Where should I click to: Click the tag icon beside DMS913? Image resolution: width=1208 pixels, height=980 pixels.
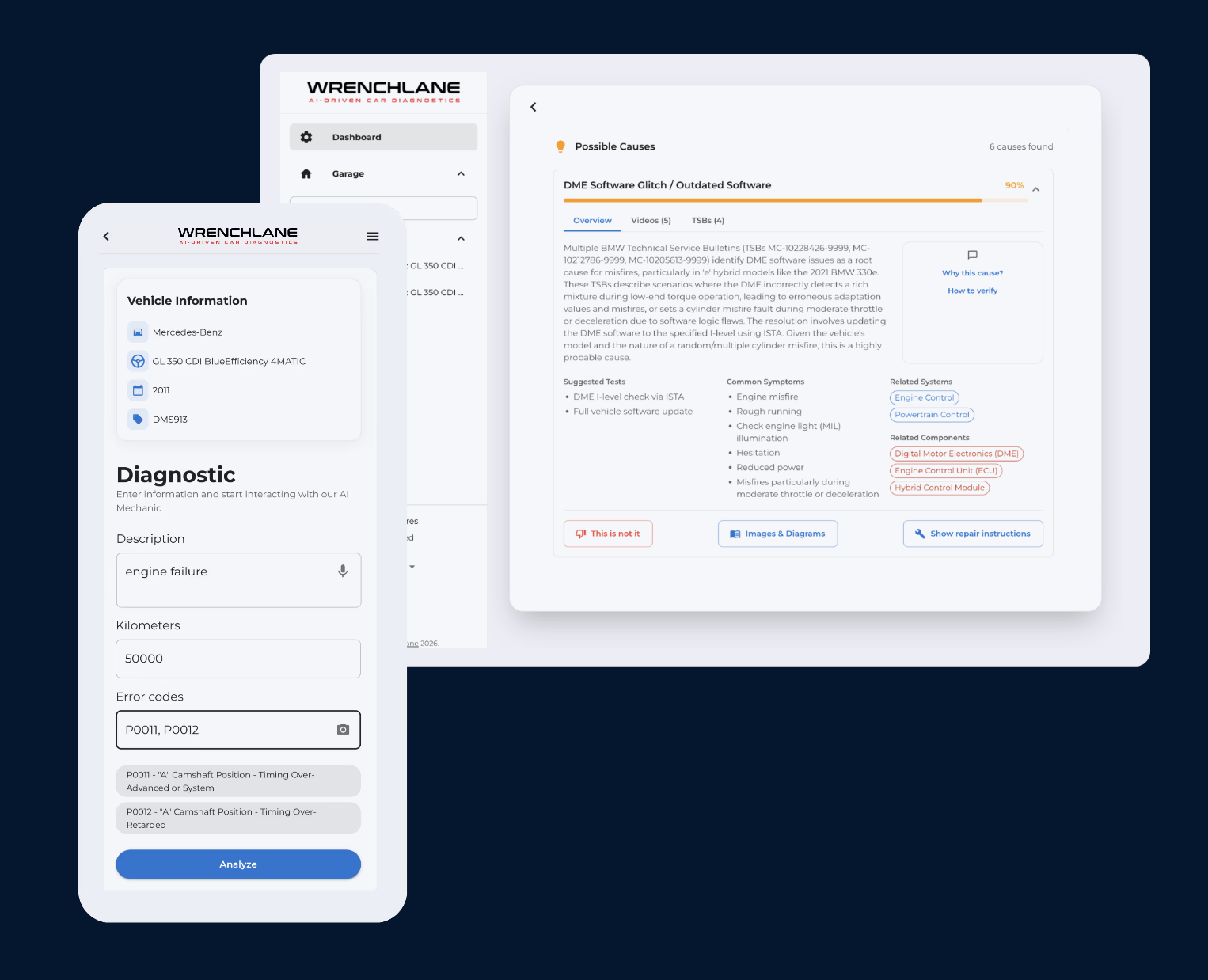[138, 420]
